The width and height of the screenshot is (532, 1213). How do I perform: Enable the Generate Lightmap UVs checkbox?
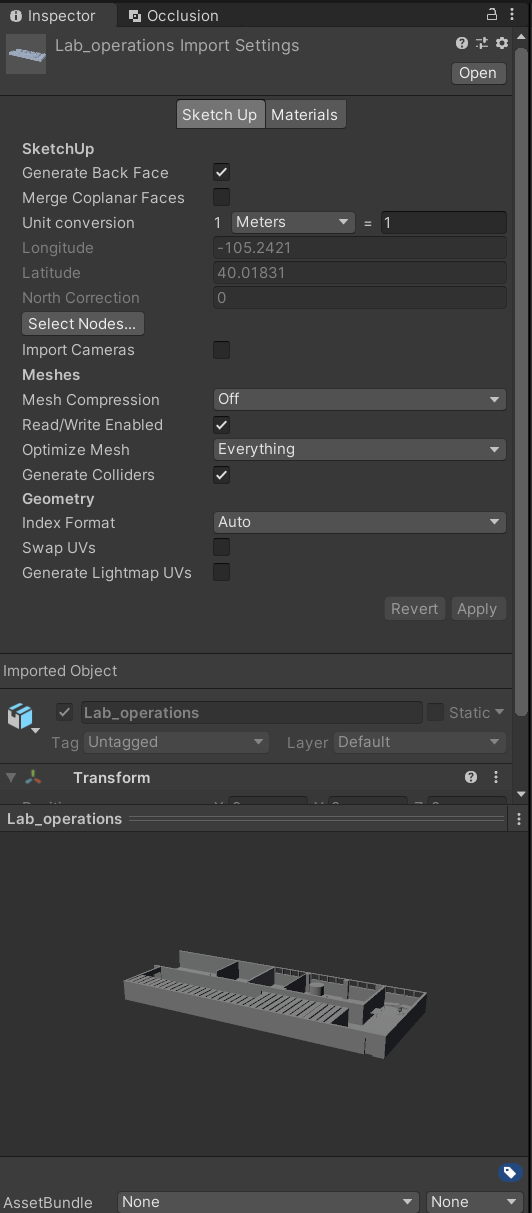click(222, 572)
